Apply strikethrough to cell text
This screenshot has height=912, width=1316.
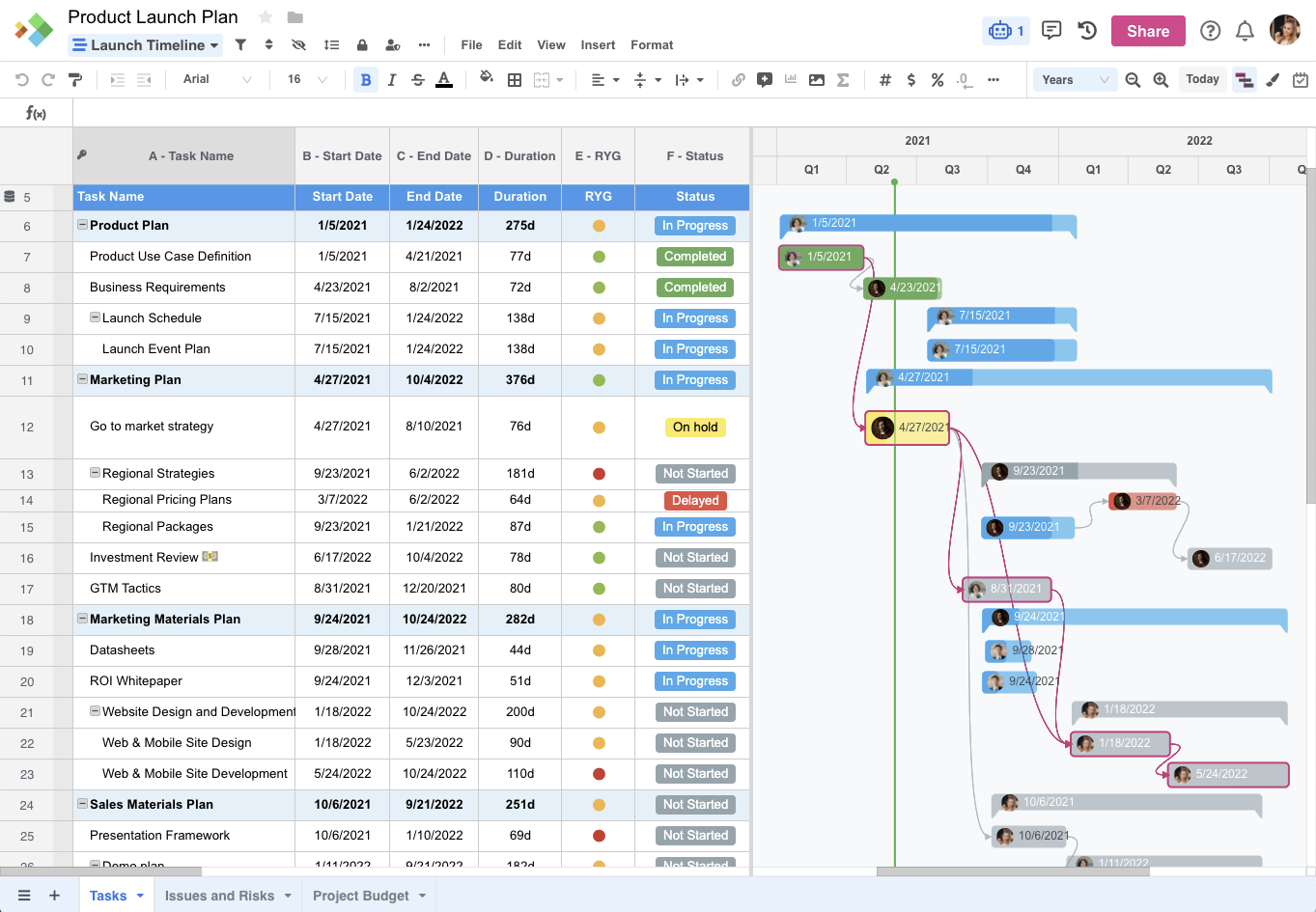[417, 79]
